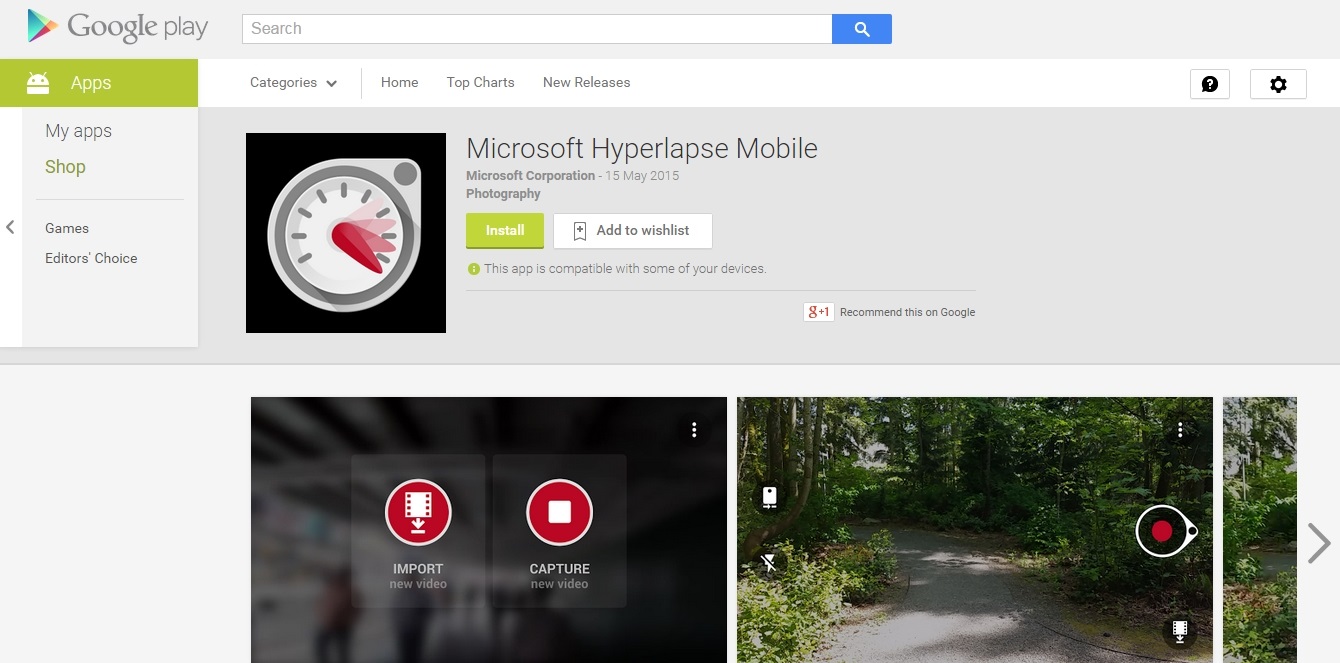Go to the Home tab
Viewport: 1340px width, 663px height.
tap(399, 82)
